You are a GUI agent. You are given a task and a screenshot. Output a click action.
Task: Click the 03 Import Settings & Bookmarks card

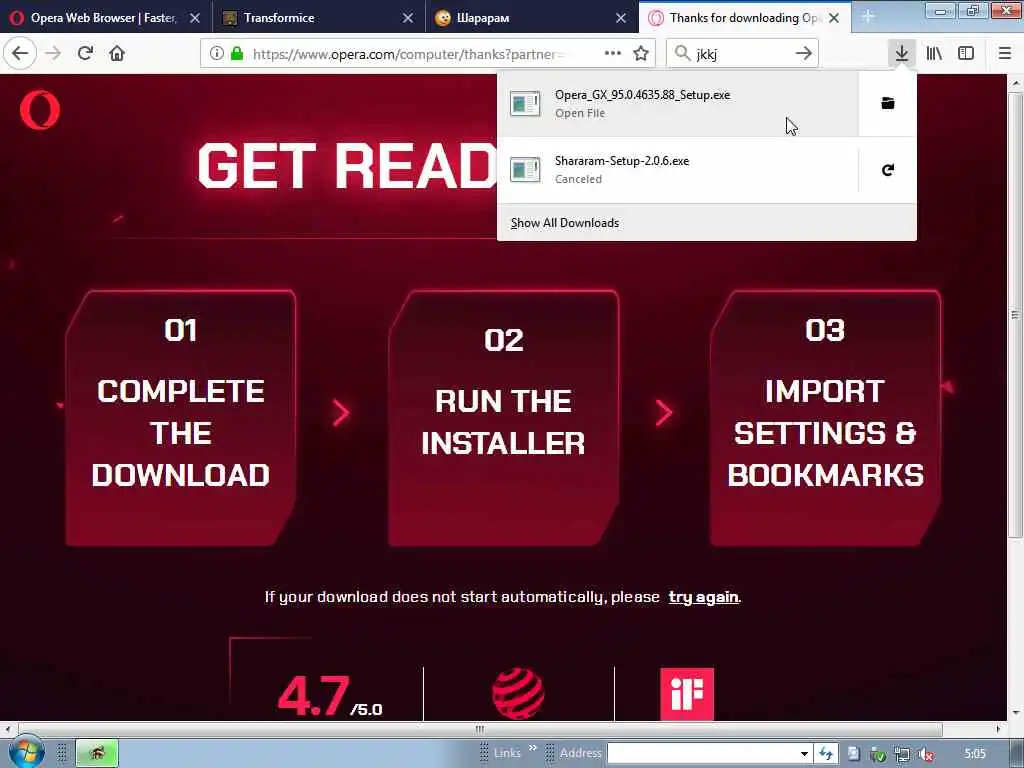coord(825,418)
